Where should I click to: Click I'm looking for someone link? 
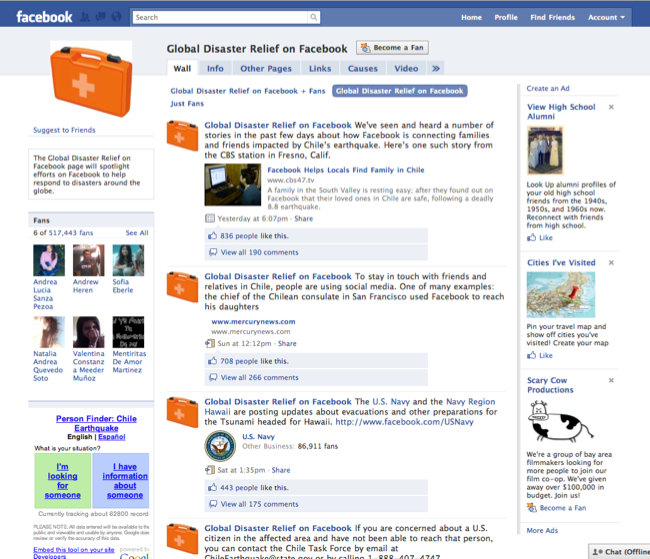click(x=62, y=480)
